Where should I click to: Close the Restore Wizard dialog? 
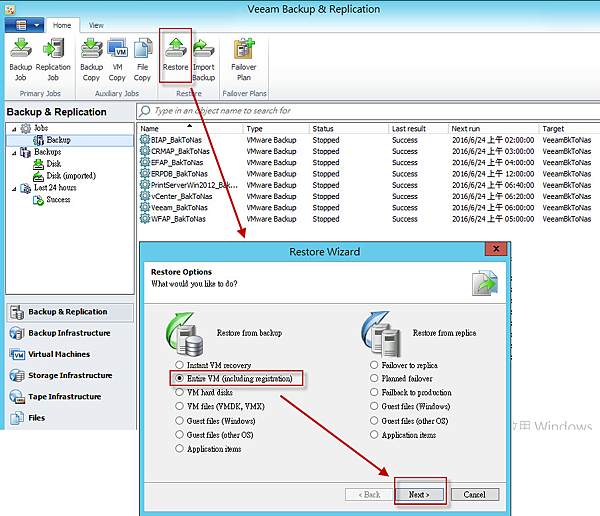(x=496, y=249)
